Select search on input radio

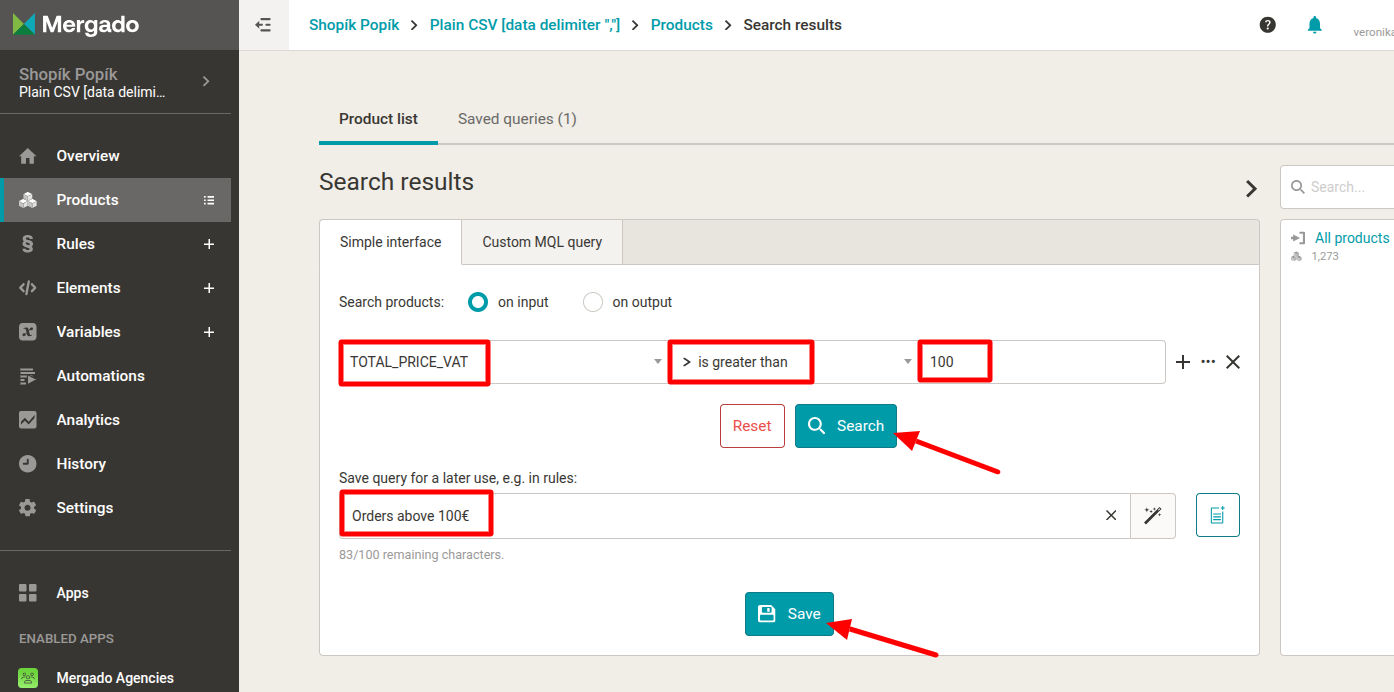tap(478, 302)
